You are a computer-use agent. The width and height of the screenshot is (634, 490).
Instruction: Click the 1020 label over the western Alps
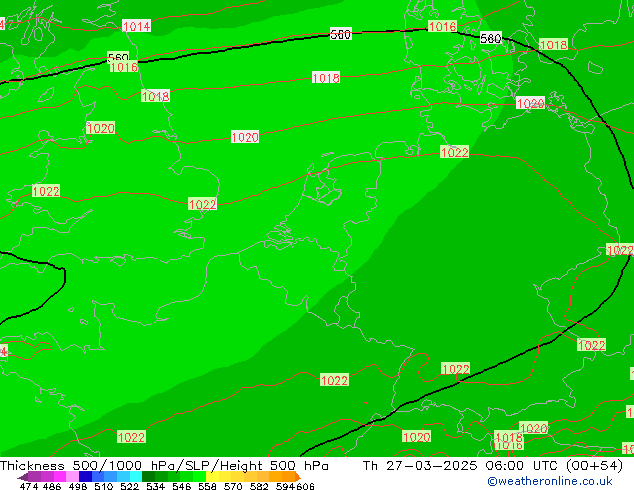(x=416, y=437)
